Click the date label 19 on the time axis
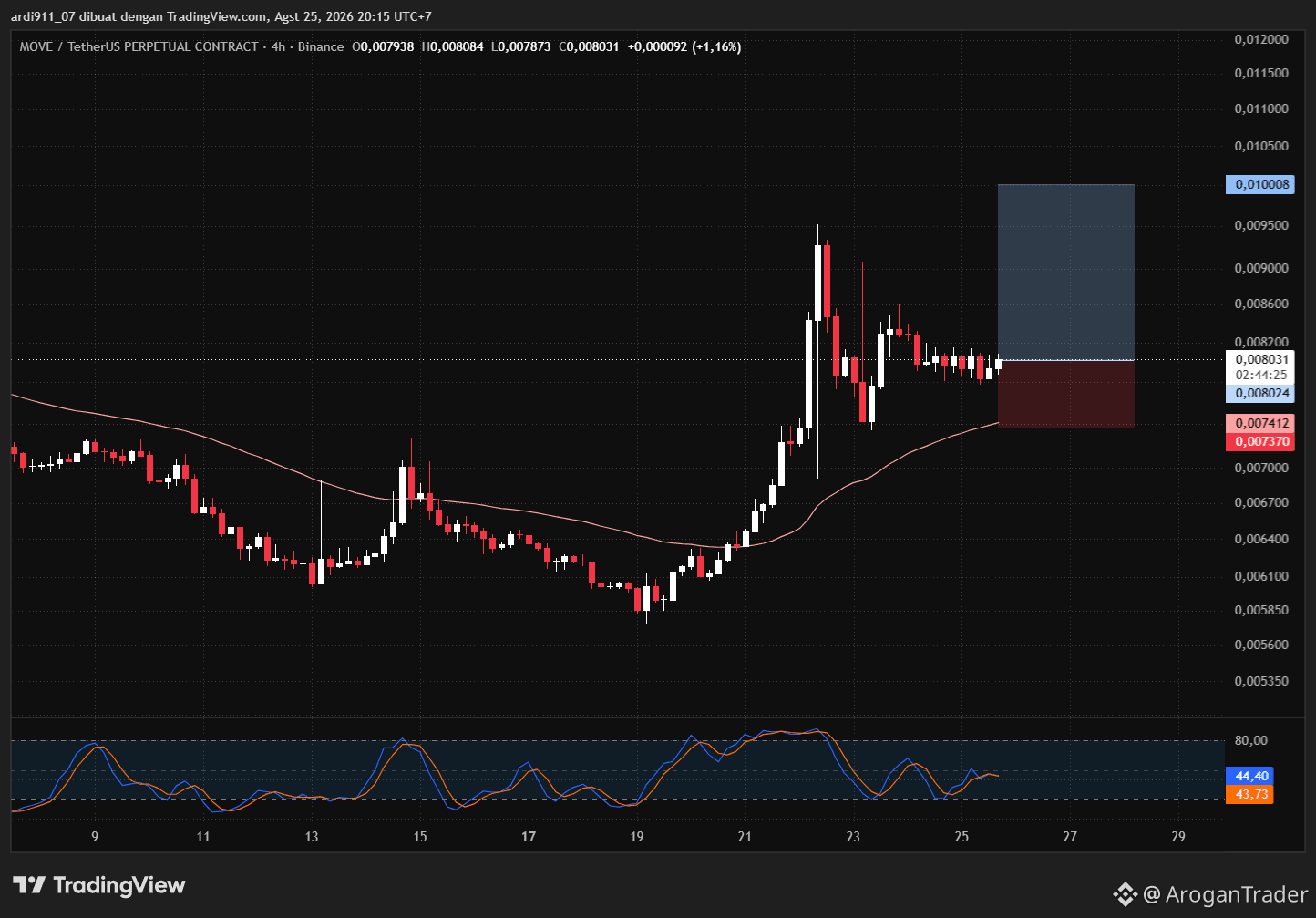Screen dimensions: 1316x918 637,836
